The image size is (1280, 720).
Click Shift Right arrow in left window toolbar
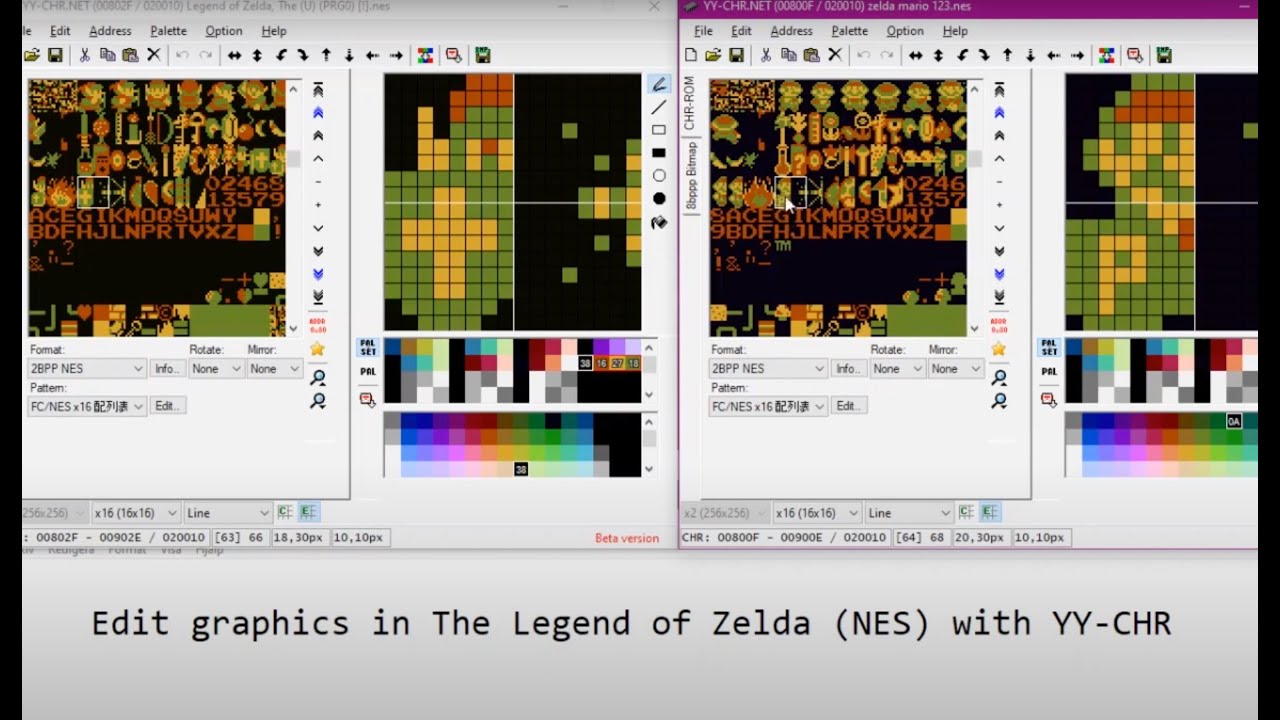(x=396, y=55)
